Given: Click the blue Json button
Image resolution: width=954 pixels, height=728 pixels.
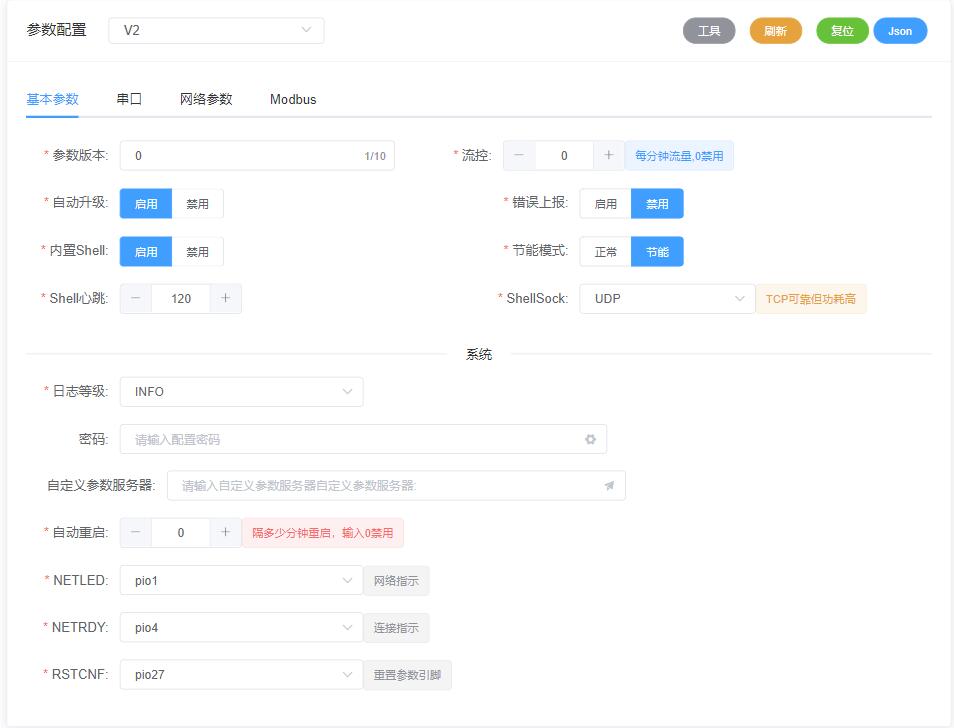Looking at the screenshot, I should (x=900, y=31).
